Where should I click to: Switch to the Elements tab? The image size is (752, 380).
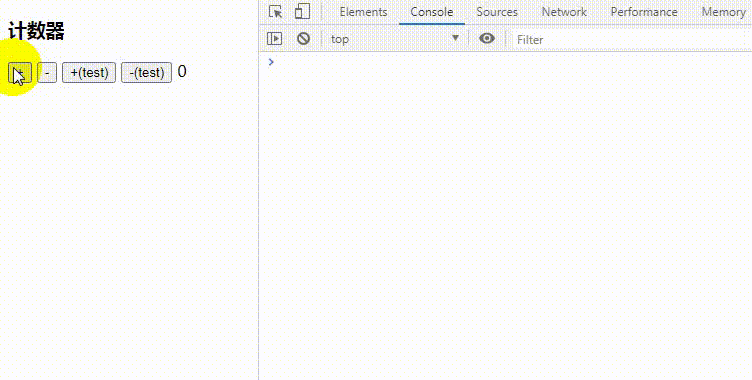click(x=363, y=12)
